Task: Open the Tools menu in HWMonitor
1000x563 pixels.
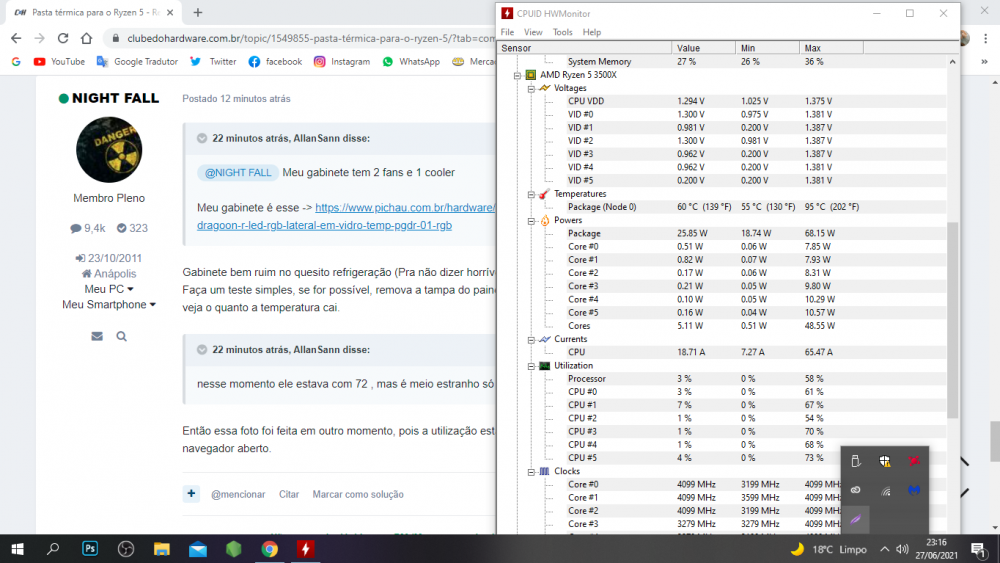Action: 563,32
